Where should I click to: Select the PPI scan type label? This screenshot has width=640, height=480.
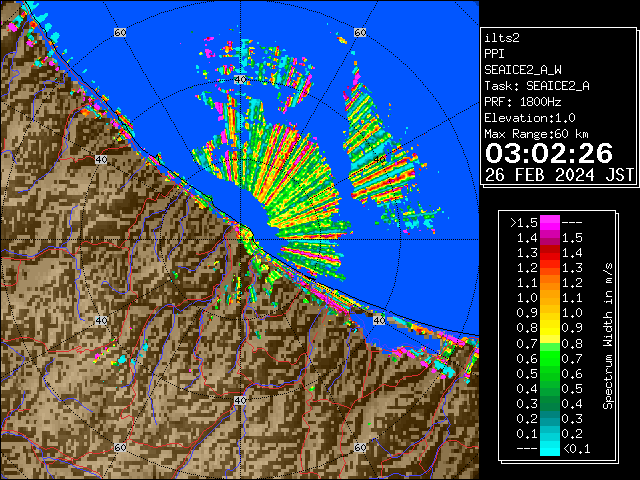click(494, 54)
